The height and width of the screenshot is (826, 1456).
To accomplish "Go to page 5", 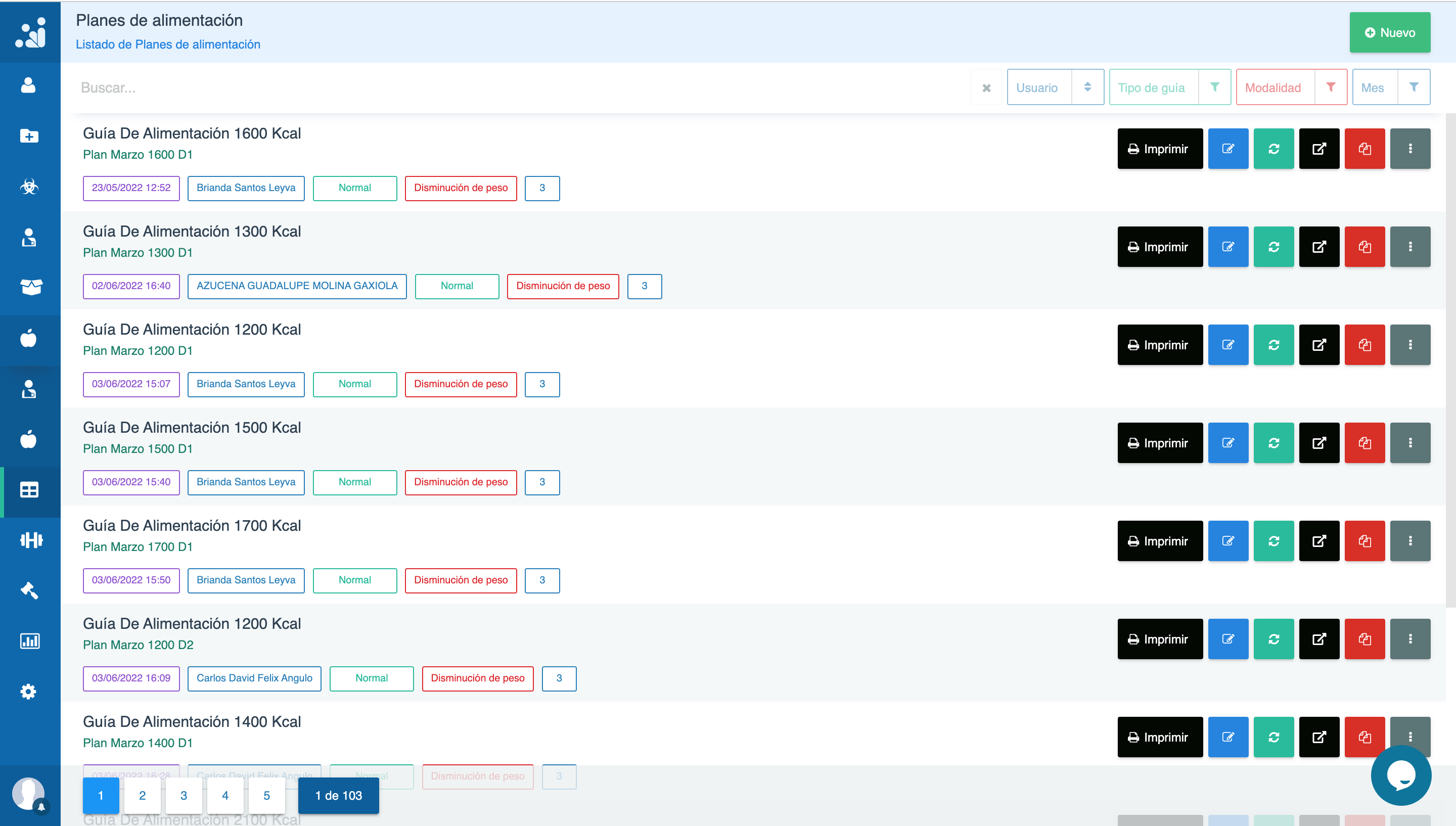I will click(x=266, y=795).
